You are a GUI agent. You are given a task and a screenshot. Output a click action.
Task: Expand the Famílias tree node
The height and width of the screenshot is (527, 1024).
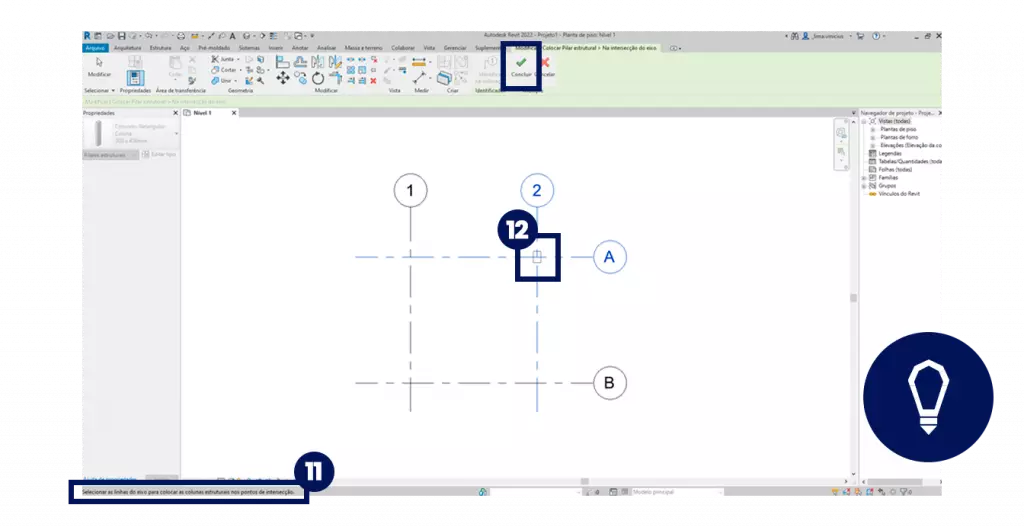pyautogui.click(x=863, y=178)
